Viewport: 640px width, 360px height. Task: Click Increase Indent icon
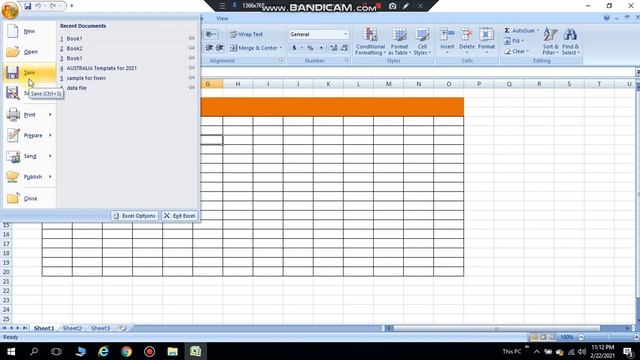[220, 48]
